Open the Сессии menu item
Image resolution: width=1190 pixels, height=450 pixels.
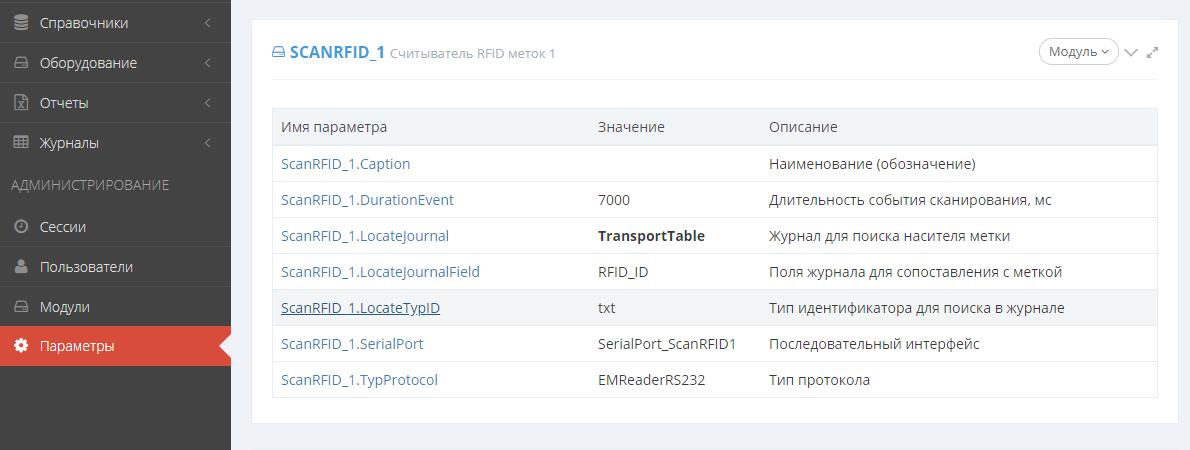click(x=62, y=227)
